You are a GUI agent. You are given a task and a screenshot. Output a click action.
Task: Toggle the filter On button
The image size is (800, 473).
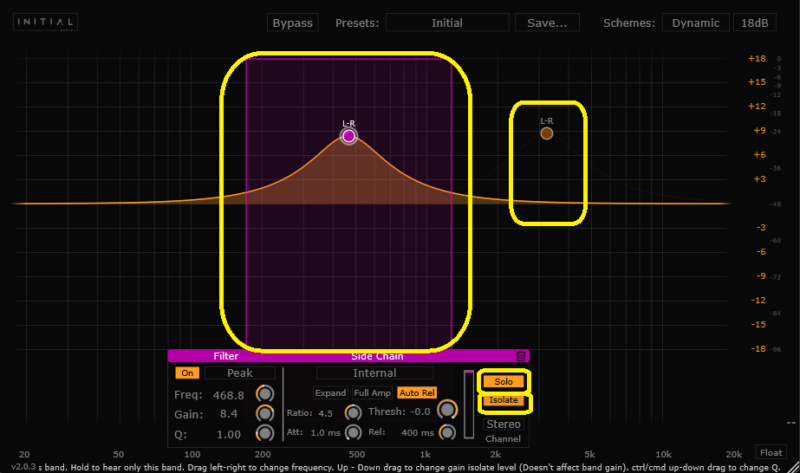[187, 373]
